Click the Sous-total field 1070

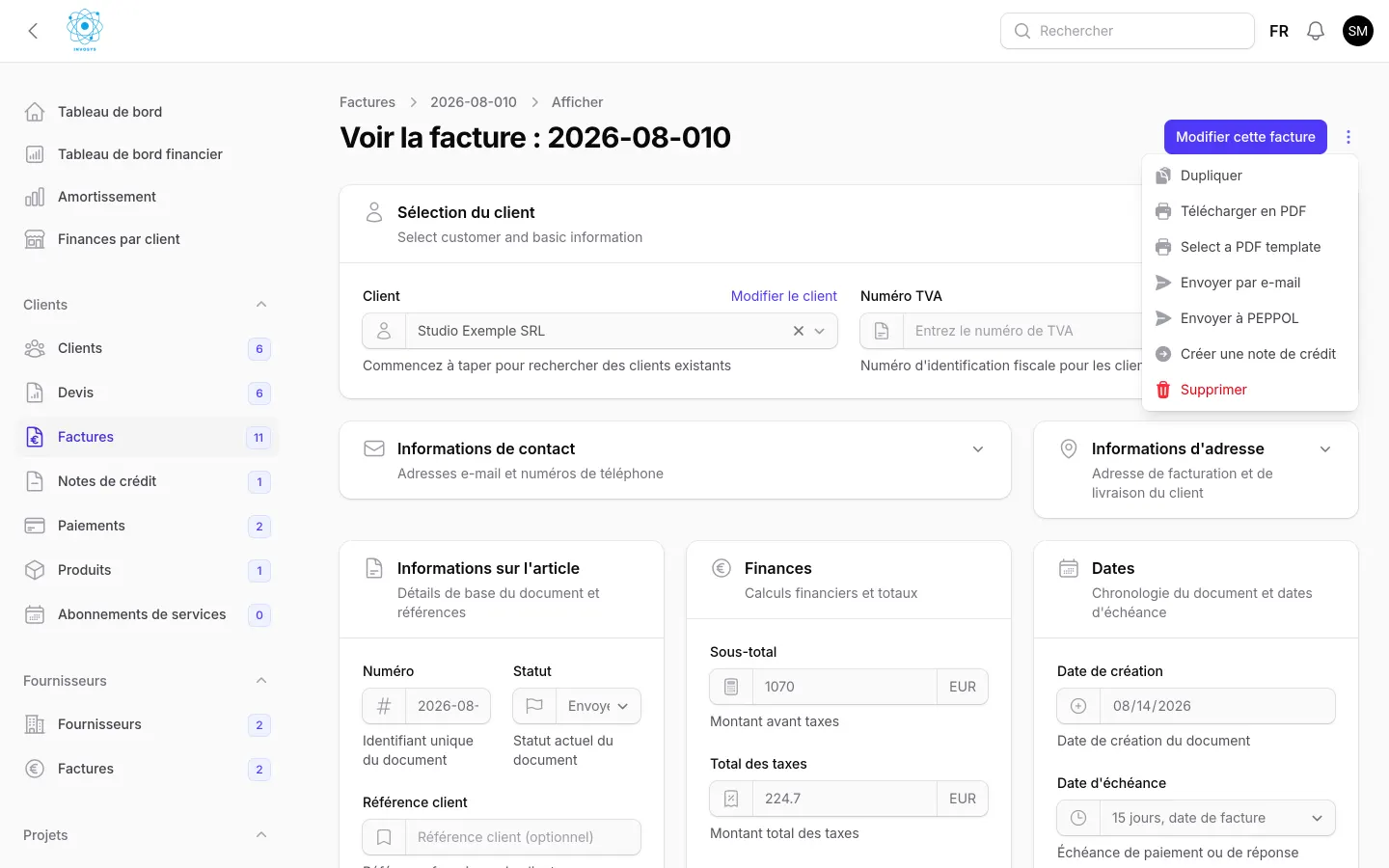pyautogui.click(x=845, y=687)
